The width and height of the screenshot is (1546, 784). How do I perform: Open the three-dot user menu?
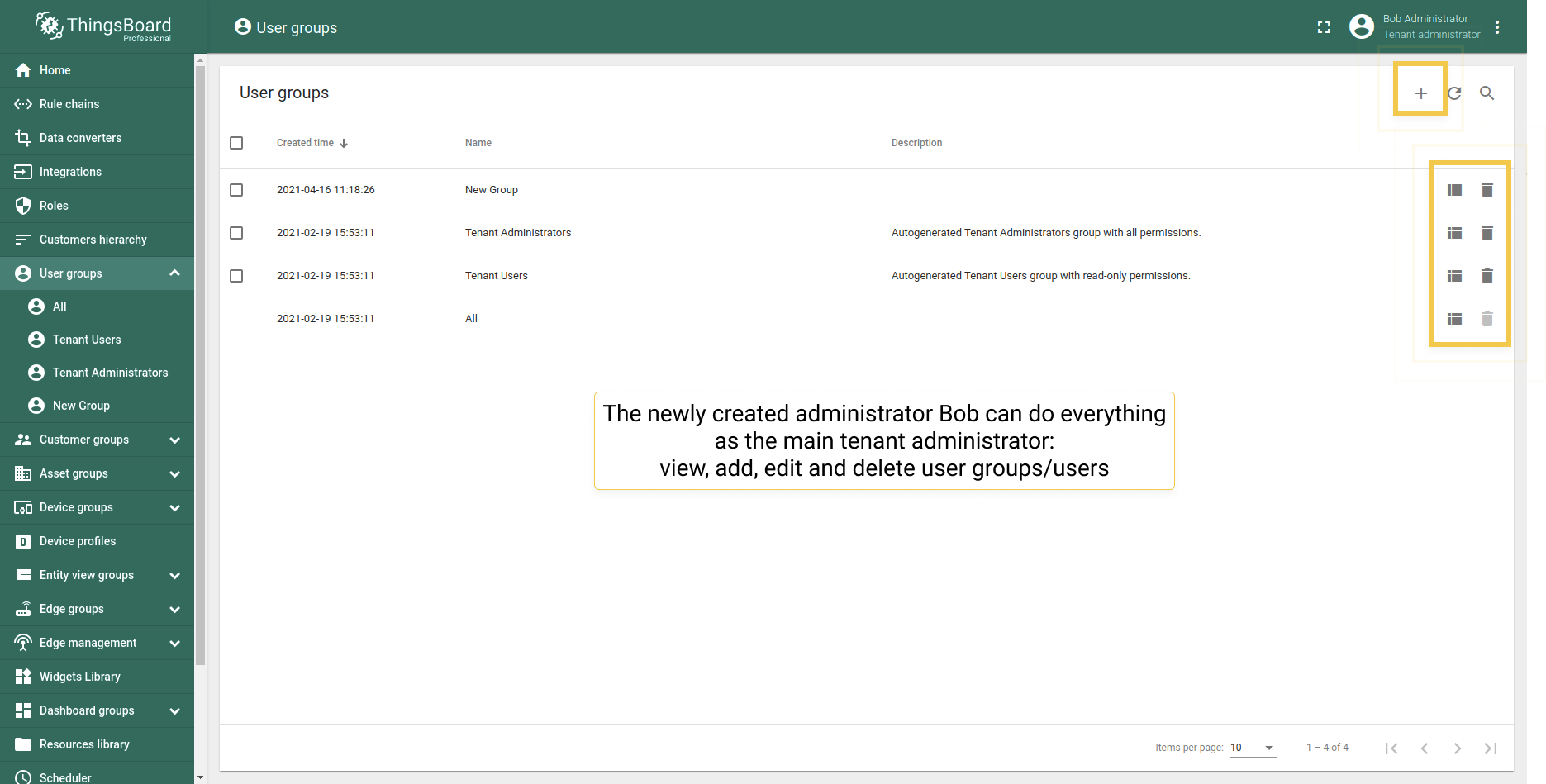(x=1497, y=27)
